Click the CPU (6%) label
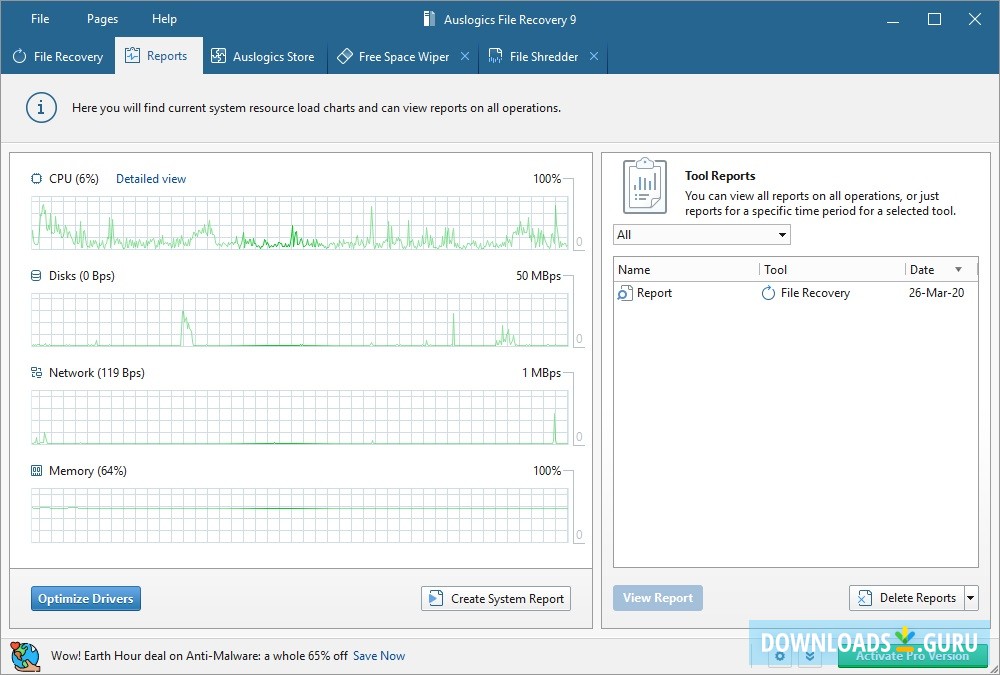 (74, 179)
